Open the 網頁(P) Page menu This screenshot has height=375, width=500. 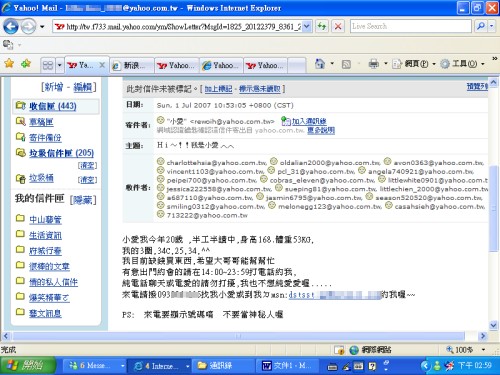click(414, 63)
